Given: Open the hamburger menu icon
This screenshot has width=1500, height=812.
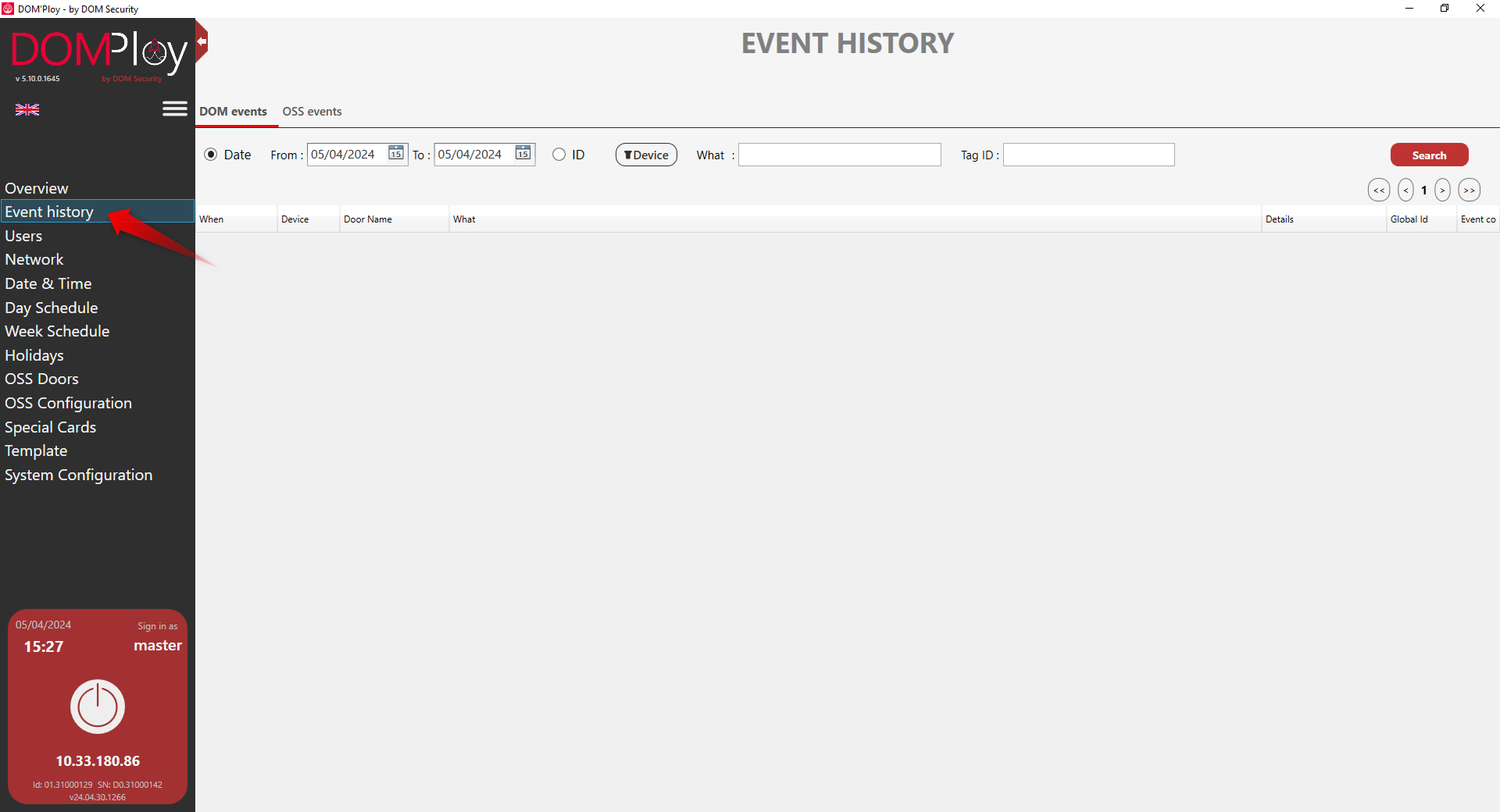Looking at the screenshot, I should [175, 109].
